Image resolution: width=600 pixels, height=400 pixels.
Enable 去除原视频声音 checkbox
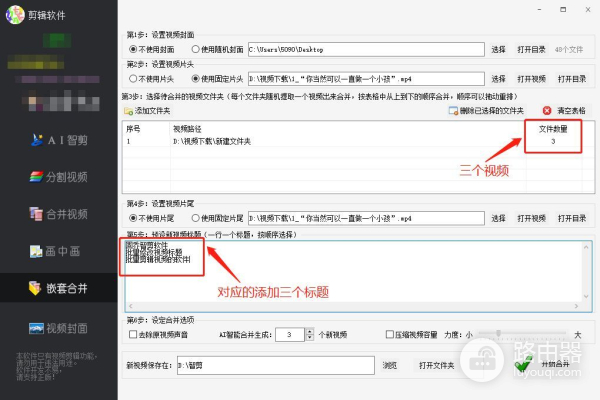point(133,334)
